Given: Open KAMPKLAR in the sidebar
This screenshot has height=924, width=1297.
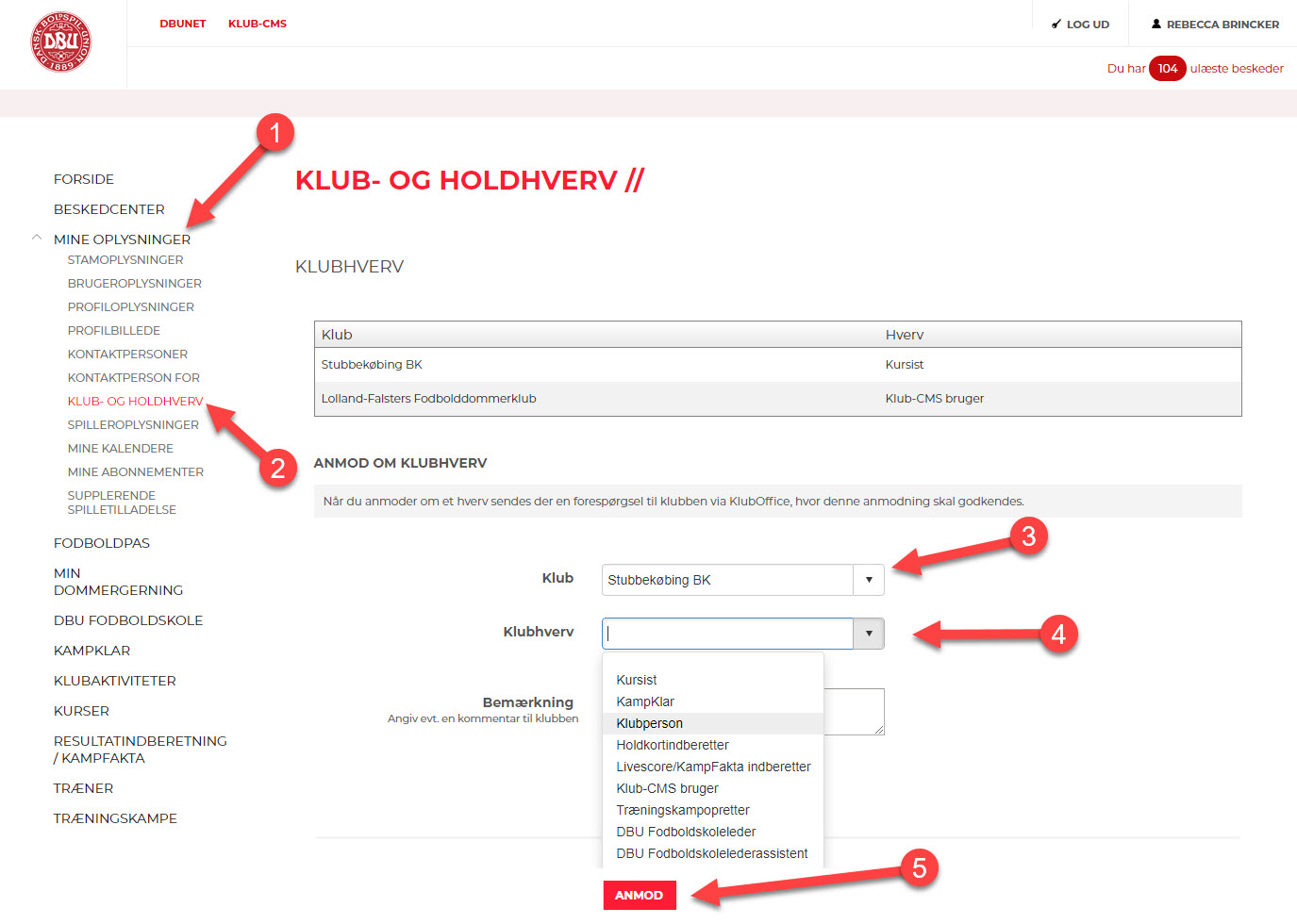Looking at the screenshot, I should [92, 651].
